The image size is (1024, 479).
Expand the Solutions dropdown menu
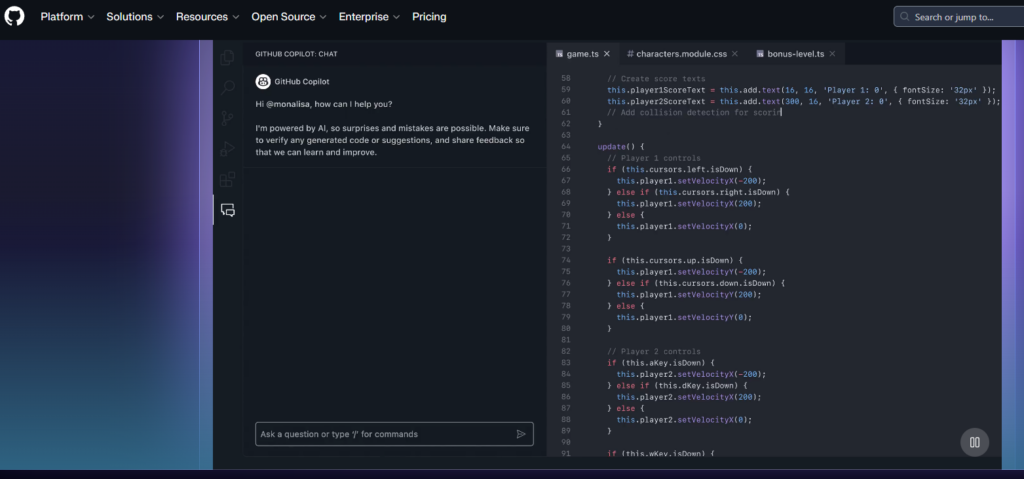click(x=135, y=17)
